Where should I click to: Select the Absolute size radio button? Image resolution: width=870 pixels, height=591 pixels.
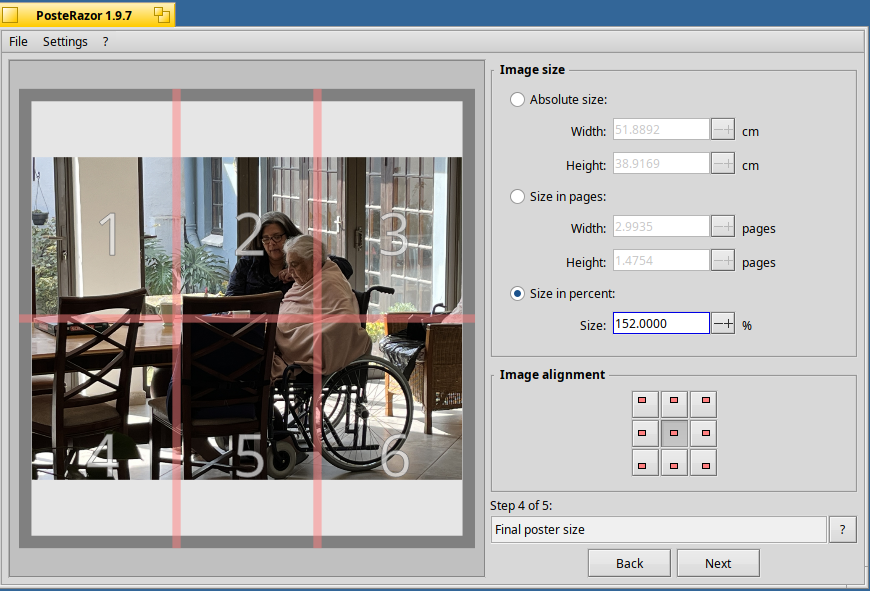pyautogui.click(x=517, y=99)
